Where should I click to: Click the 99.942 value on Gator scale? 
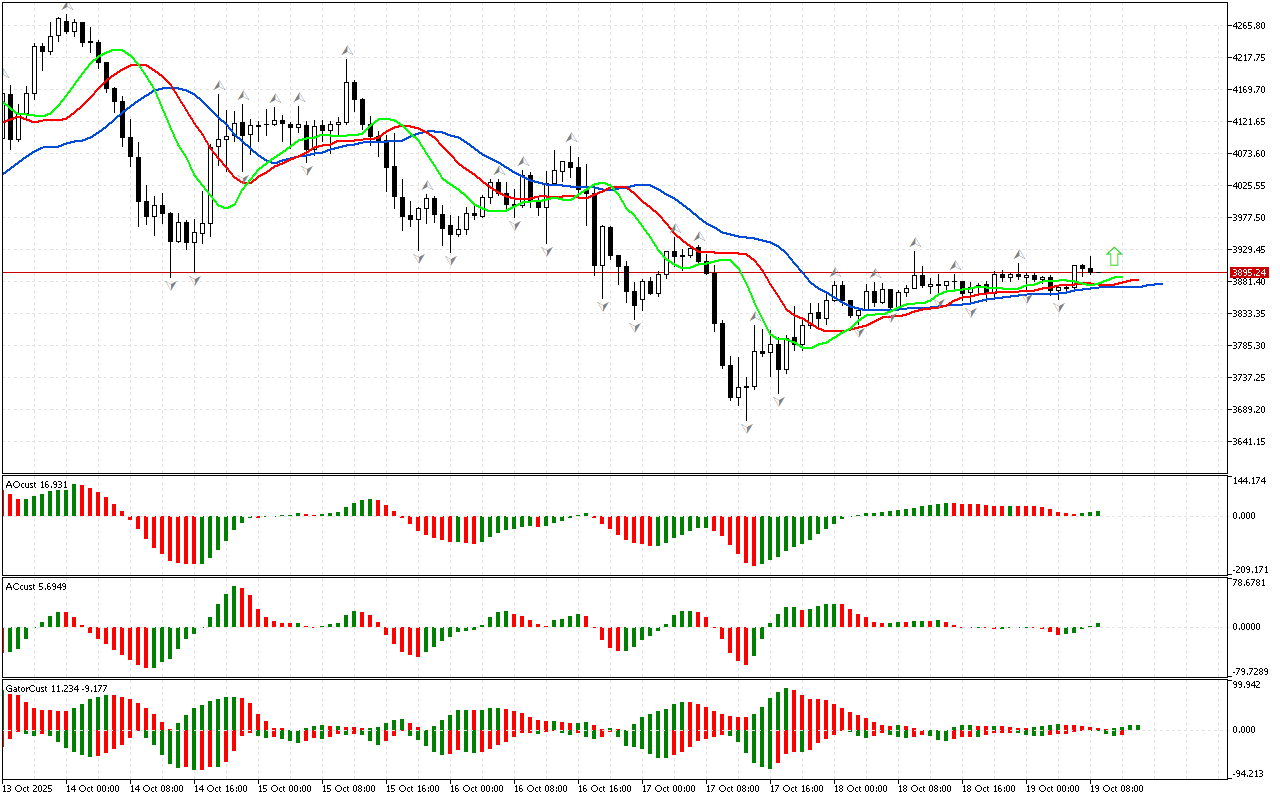click(1248, 685)
